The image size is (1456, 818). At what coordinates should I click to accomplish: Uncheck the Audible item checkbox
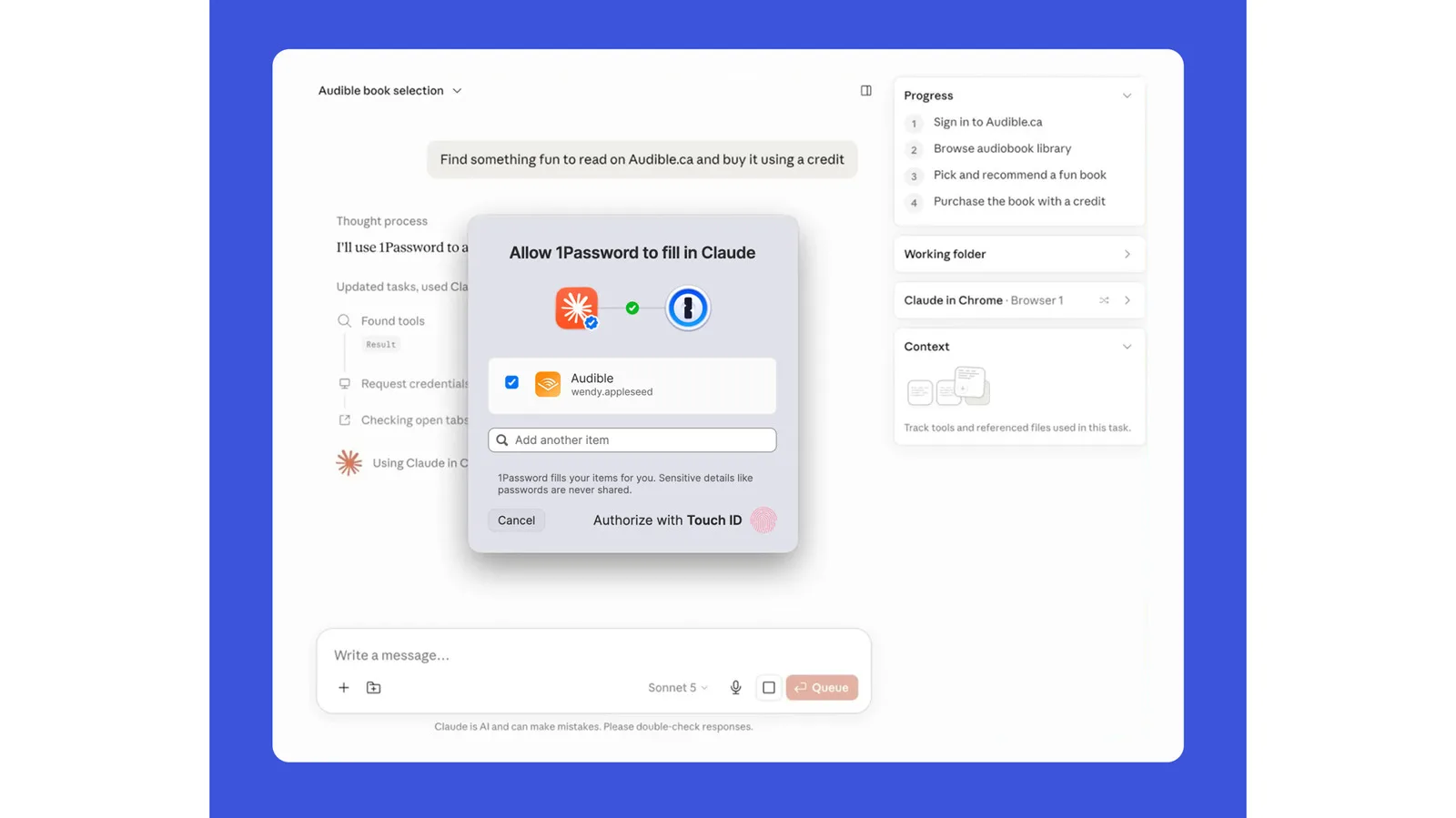512,383
